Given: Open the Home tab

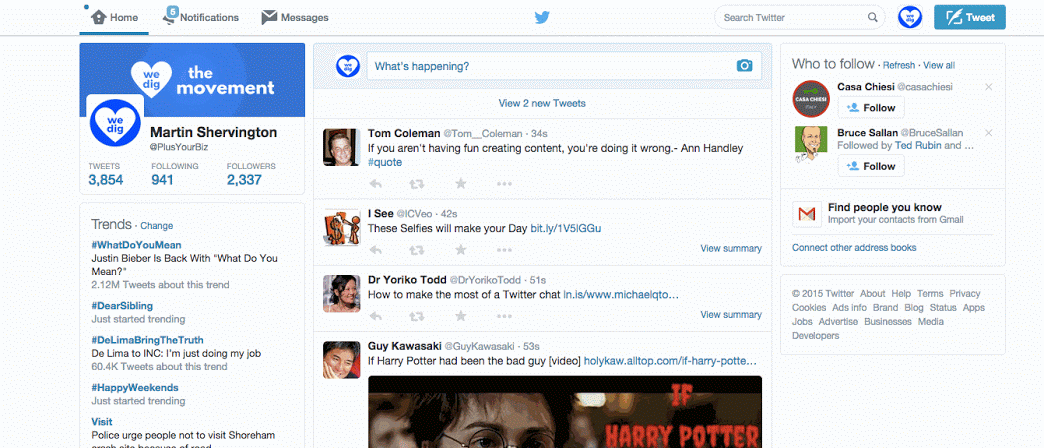Looking at the screenshot, I should click(x=114, y=17).
